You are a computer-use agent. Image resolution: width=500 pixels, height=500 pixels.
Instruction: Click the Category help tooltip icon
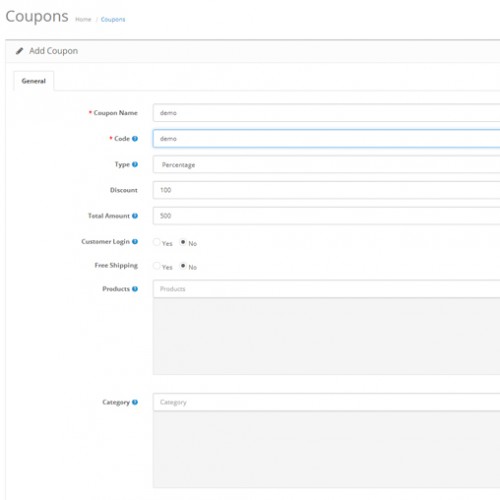click(135, 402)
